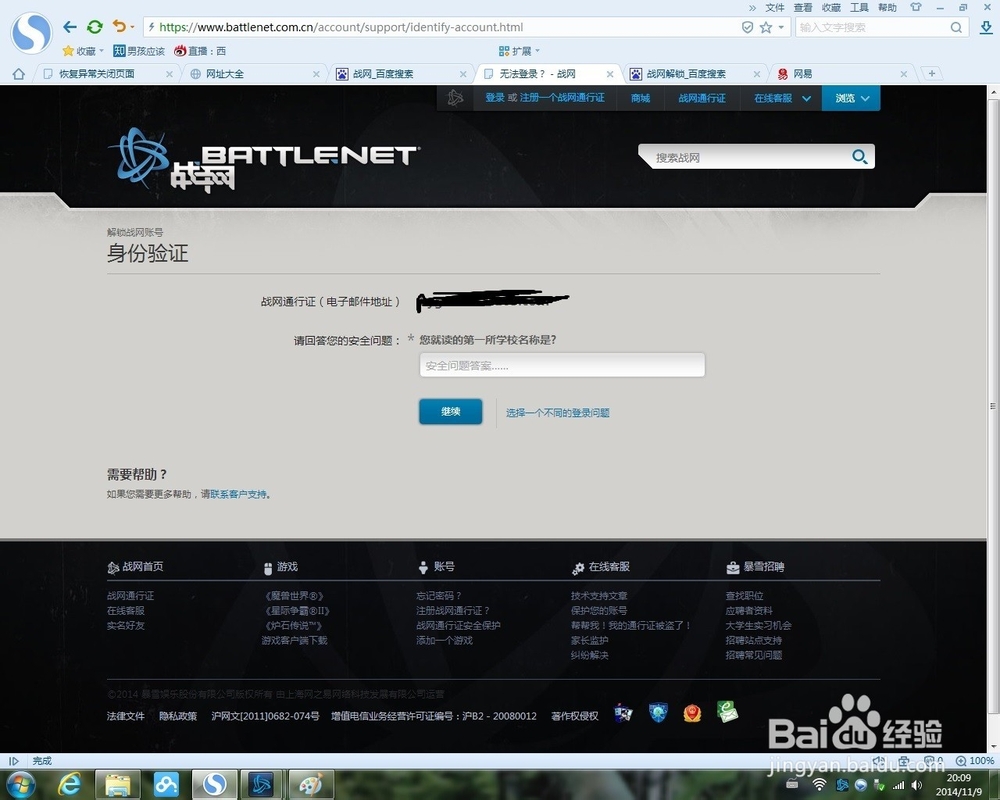The height and width of the screenshot is (800, 1000).
Task: Open 男孩应该 bookmark
Action: [x=138, y=51]
